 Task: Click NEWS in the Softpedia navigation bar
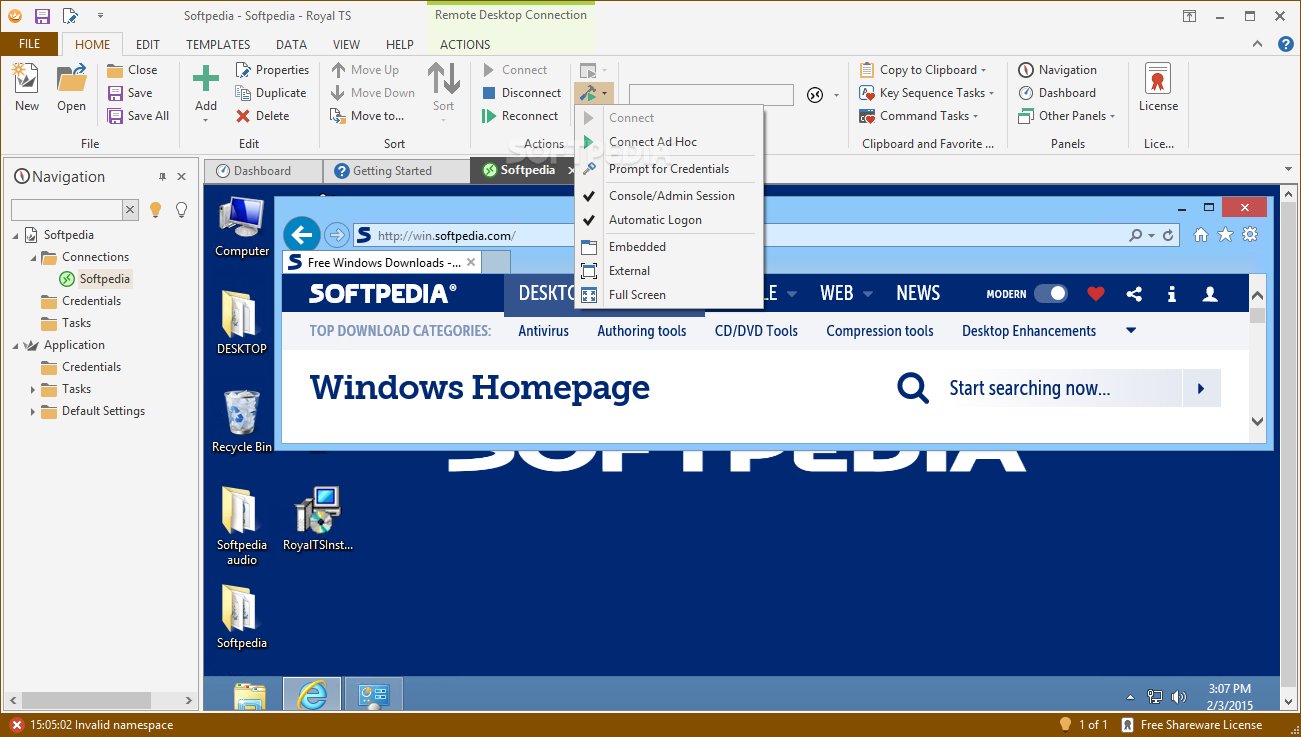[918, 293]
